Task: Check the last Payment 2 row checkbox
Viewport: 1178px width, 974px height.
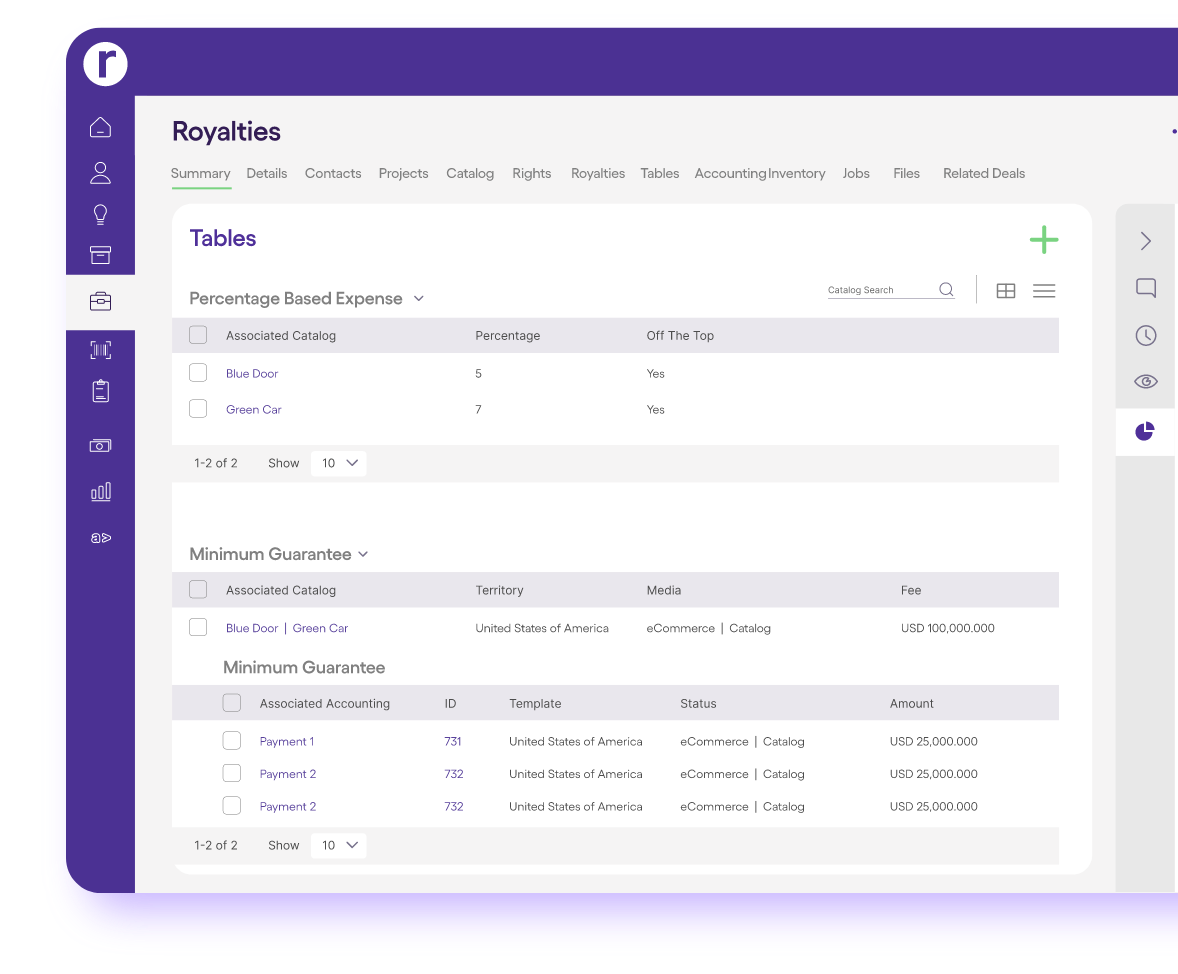Action: click(231, 806)
